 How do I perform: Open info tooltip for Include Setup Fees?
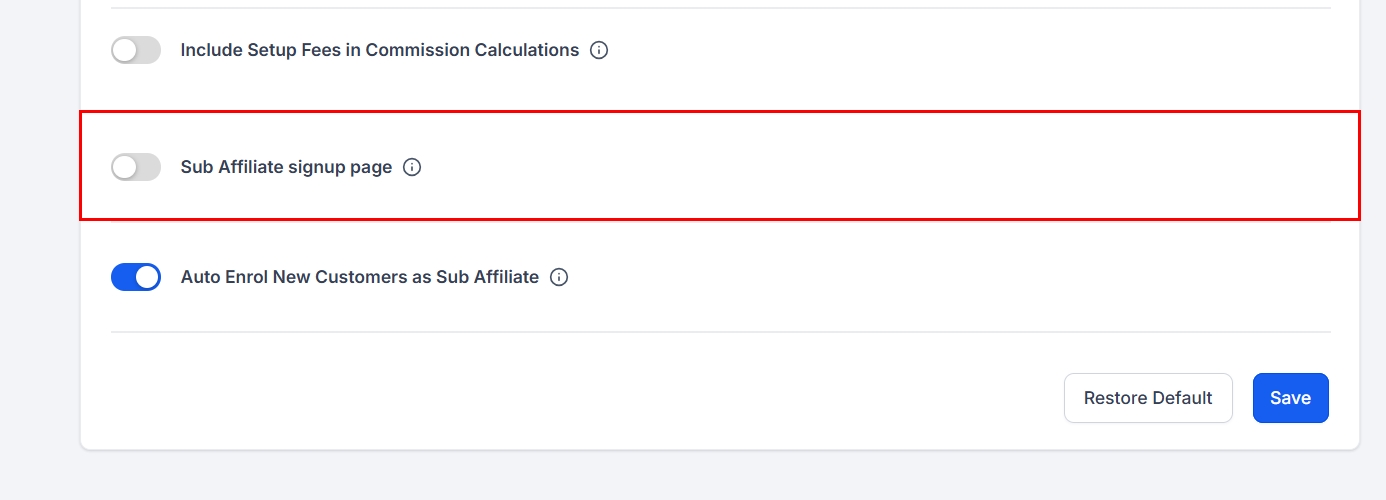[x=599, y=50]
